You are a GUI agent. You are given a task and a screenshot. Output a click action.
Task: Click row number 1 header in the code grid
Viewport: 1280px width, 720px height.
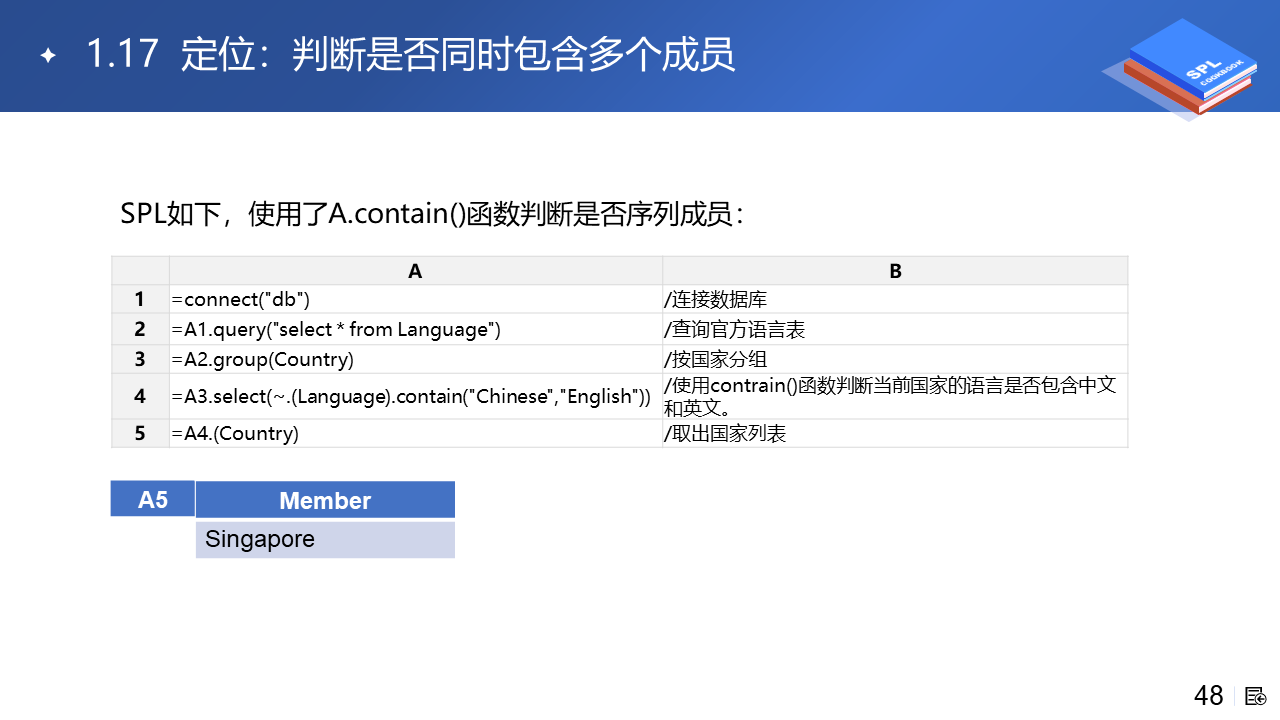pos(140,299)
